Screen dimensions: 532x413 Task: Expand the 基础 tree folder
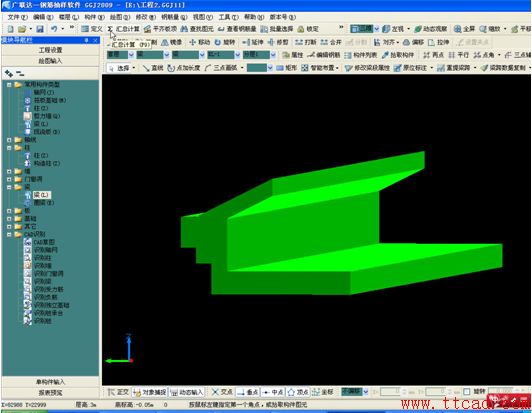click(9, 219)
